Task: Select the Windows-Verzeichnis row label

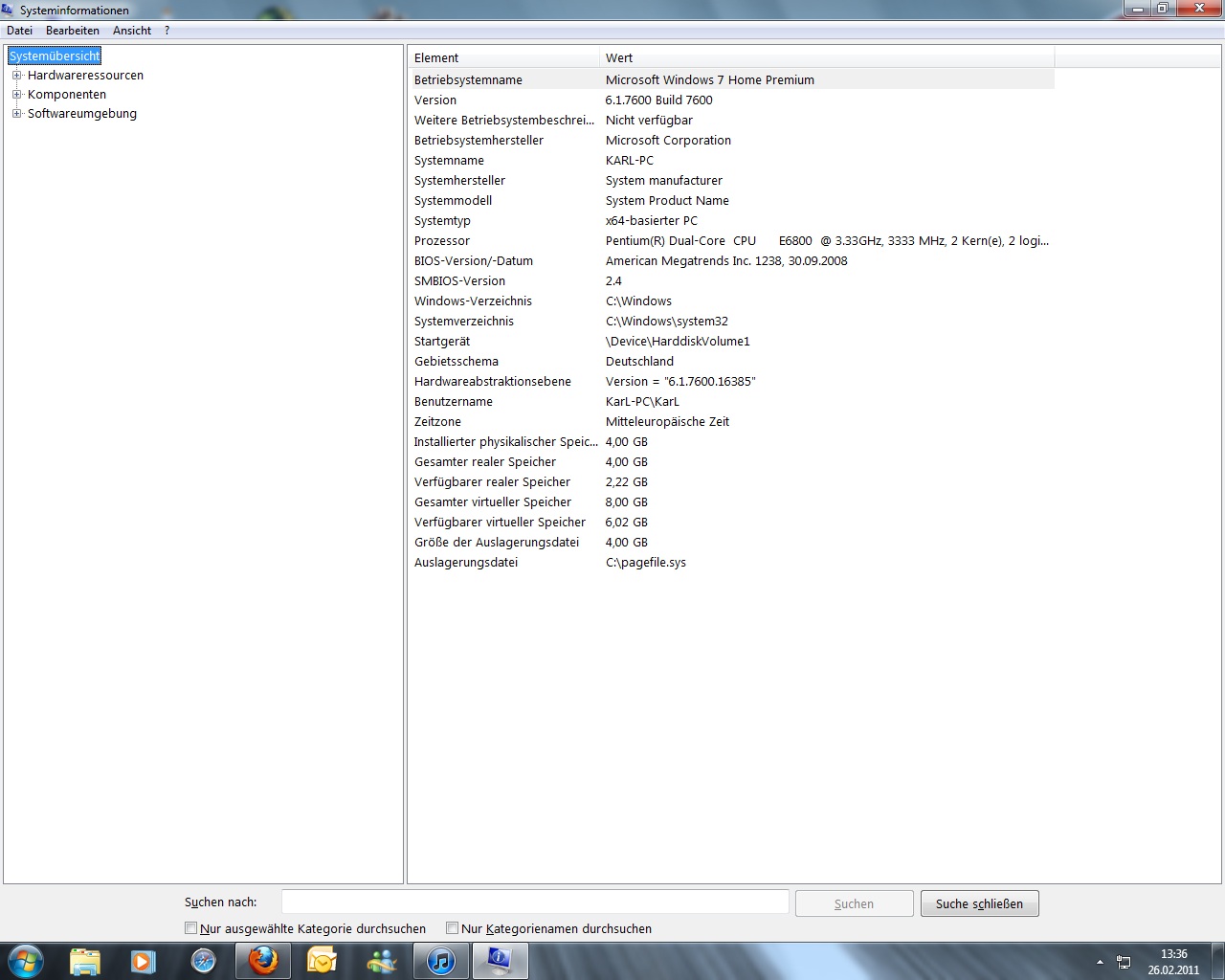Action: point(473,301)
